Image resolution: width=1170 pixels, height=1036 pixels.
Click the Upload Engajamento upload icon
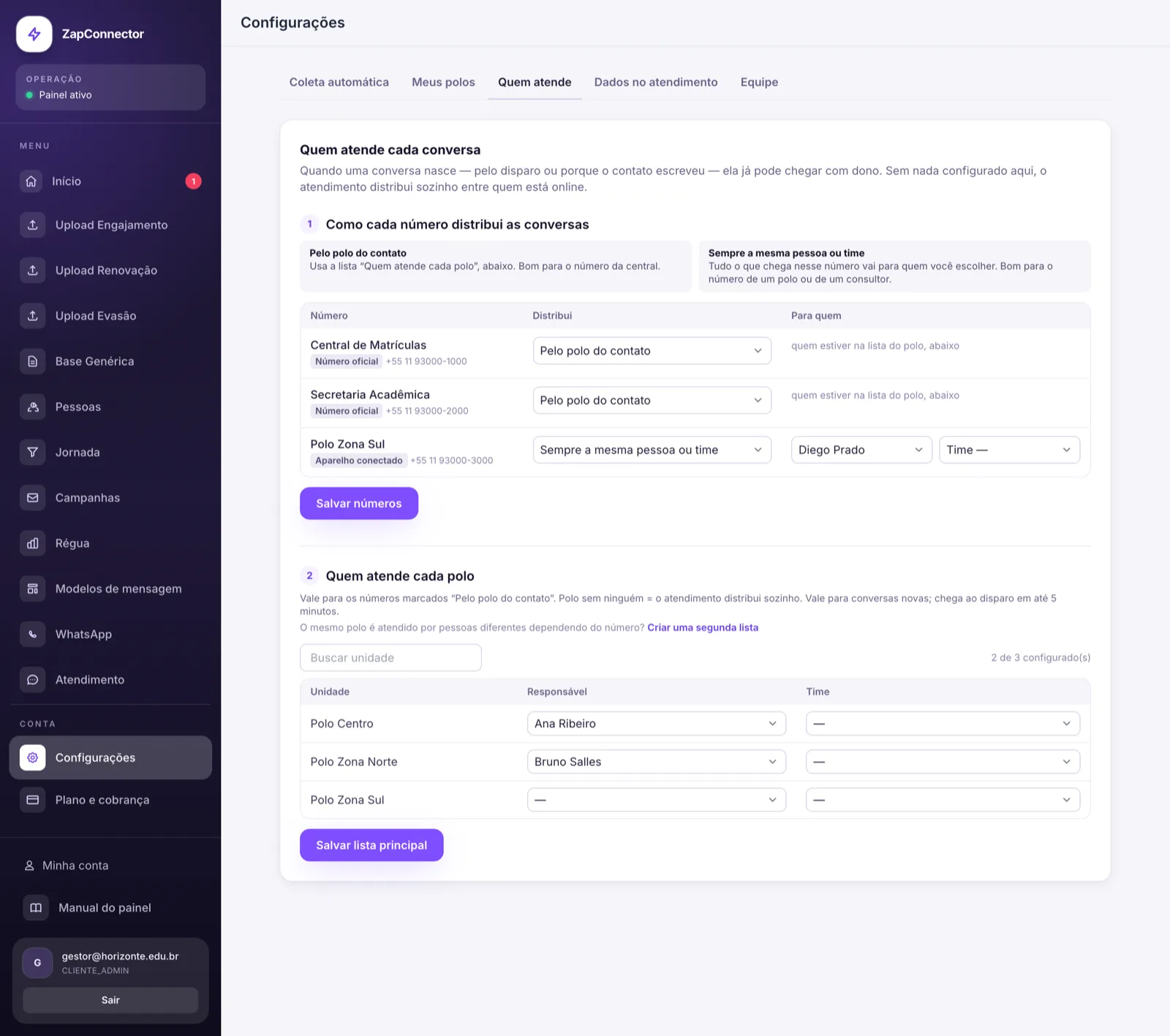(x=33, y=225)
